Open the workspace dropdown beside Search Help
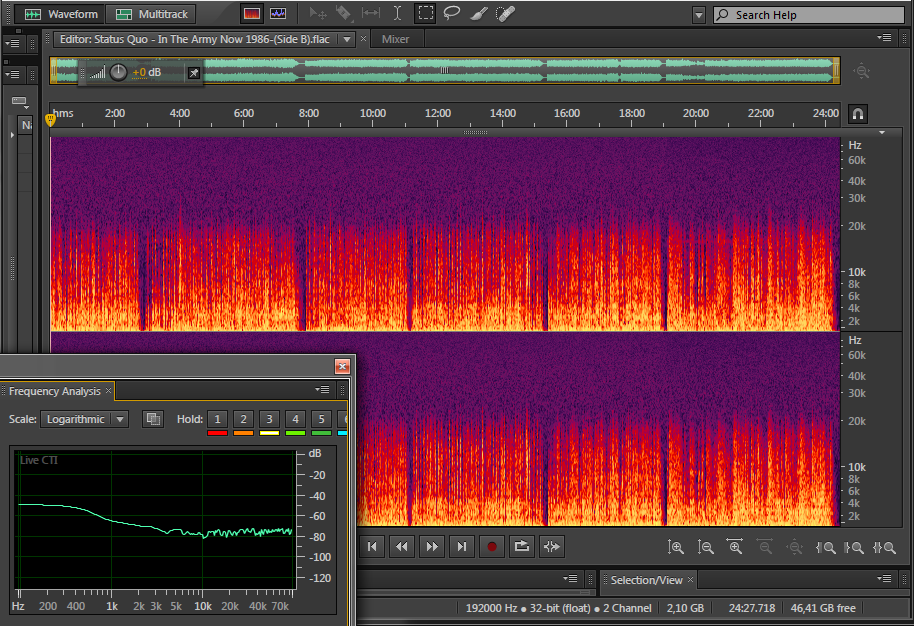 pyautogui.click(x=699, y=15)
